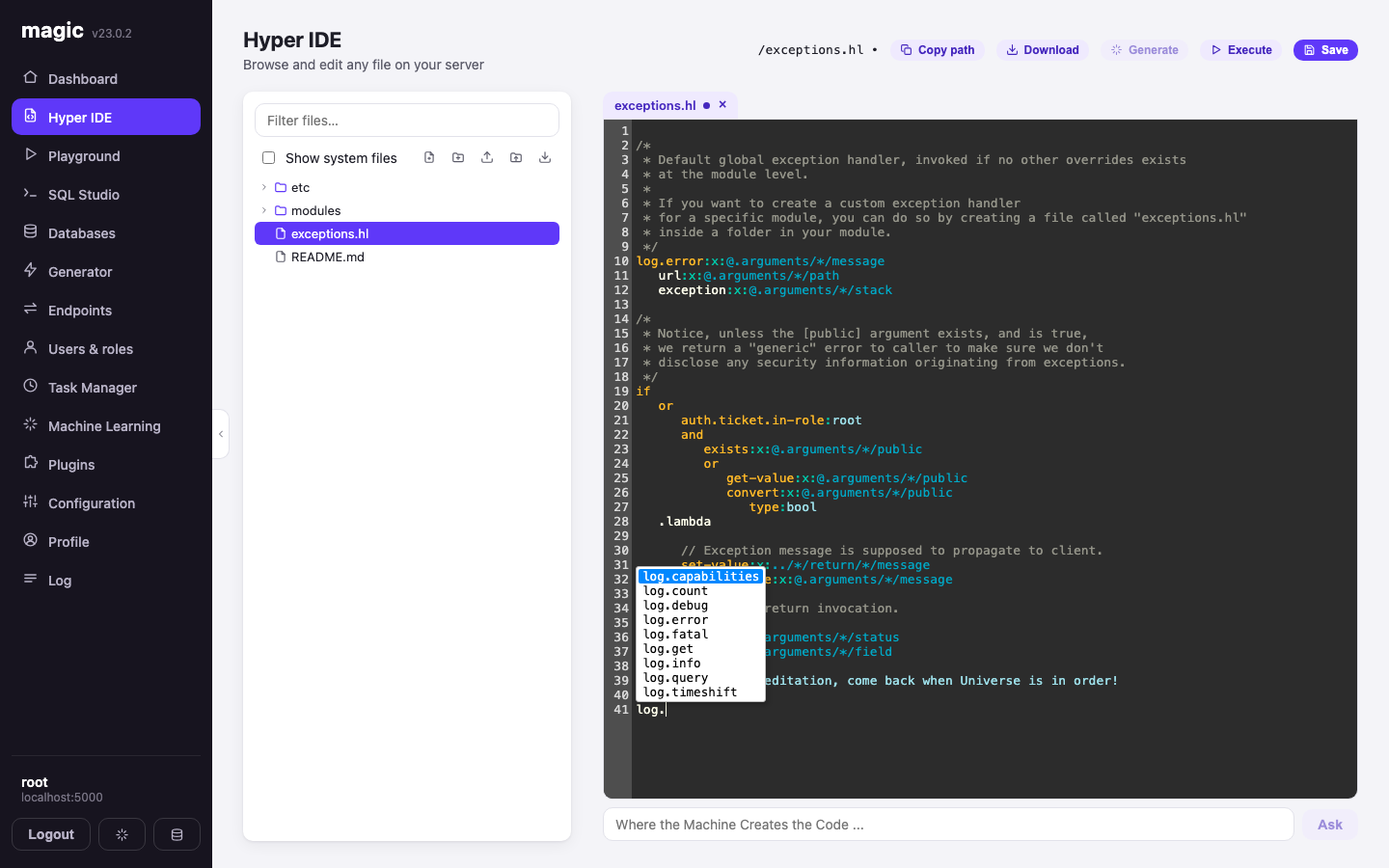Click the Configuration sliders icon
The width and height of the screenshot is (1389, 868).
(x=30, y=502)
